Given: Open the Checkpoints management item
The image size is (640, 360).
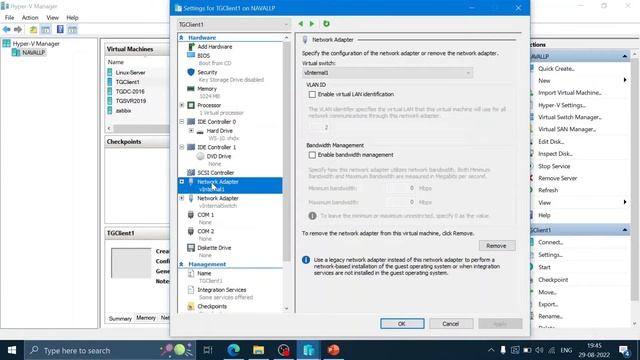Looking at the screenshot, I should [x=212, y=307].
